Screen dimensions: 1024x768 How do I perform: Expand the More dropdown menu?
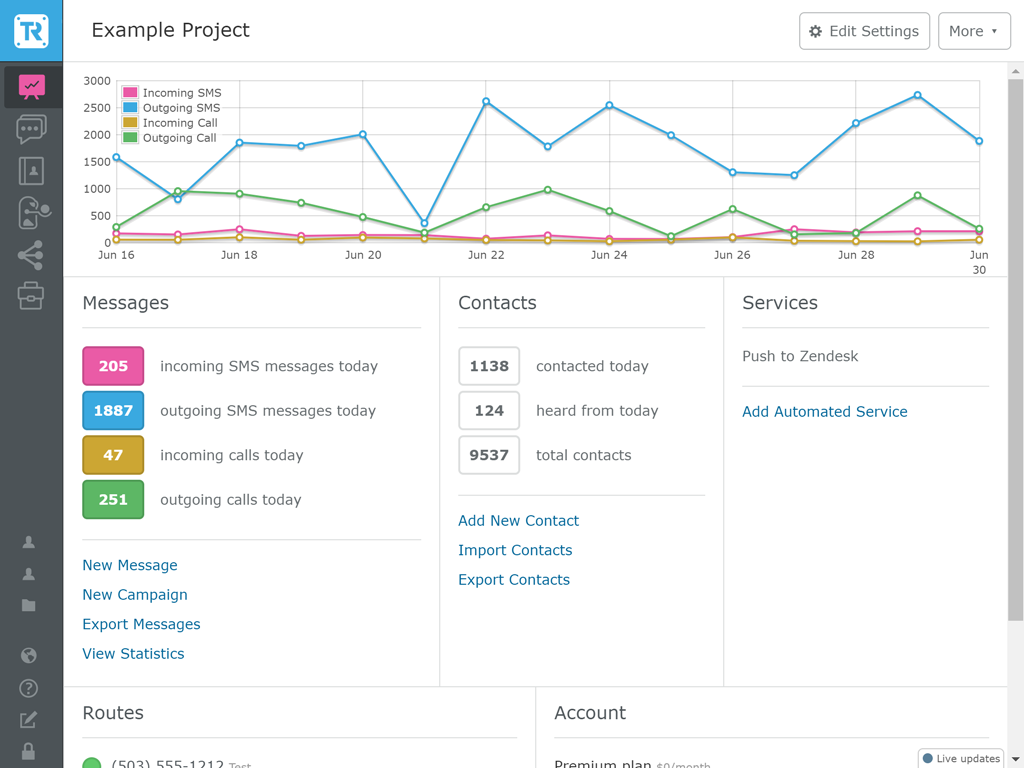[x=973, y=31]
